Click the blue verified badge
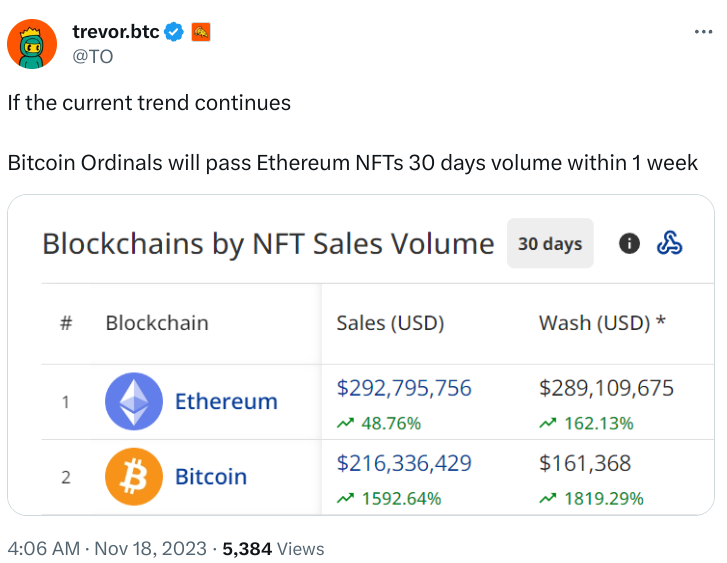Screen dimensions: 727x563 pos(174,32)
